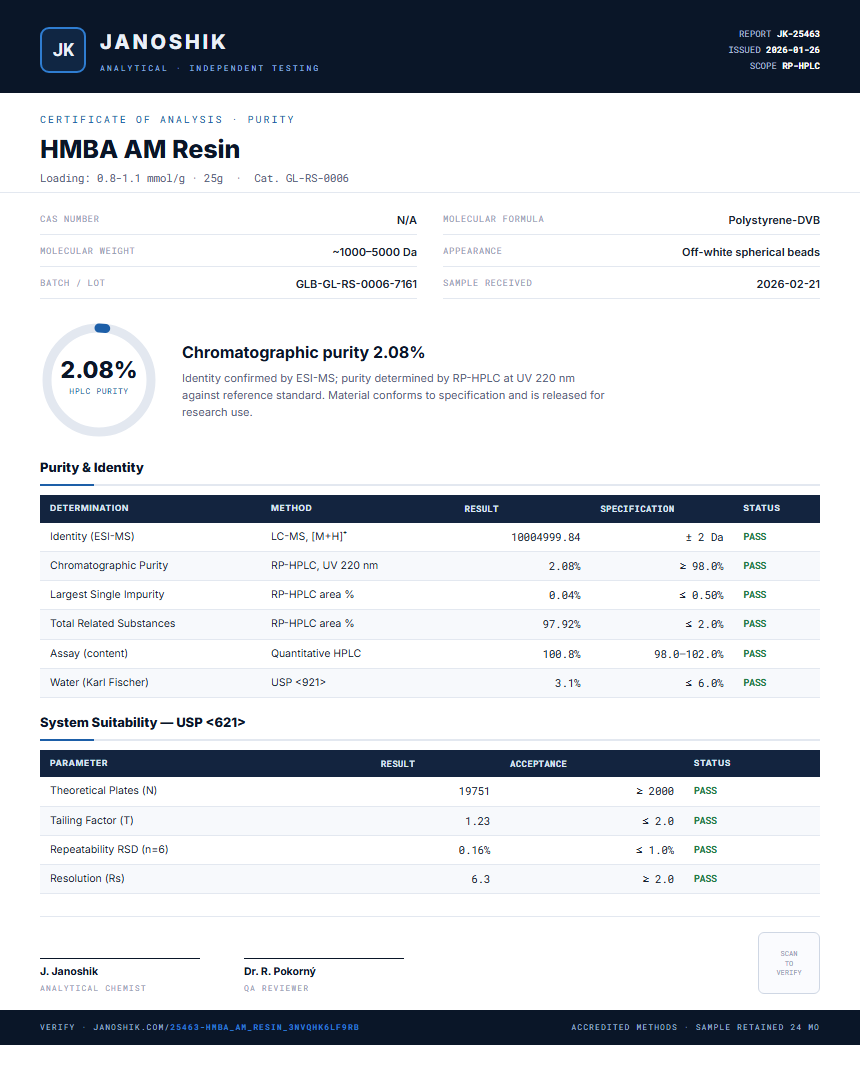This screenshot has height=1073, width=860.
Task: Click the Purity & Identity section heading
Action: [x=92, y=467]
